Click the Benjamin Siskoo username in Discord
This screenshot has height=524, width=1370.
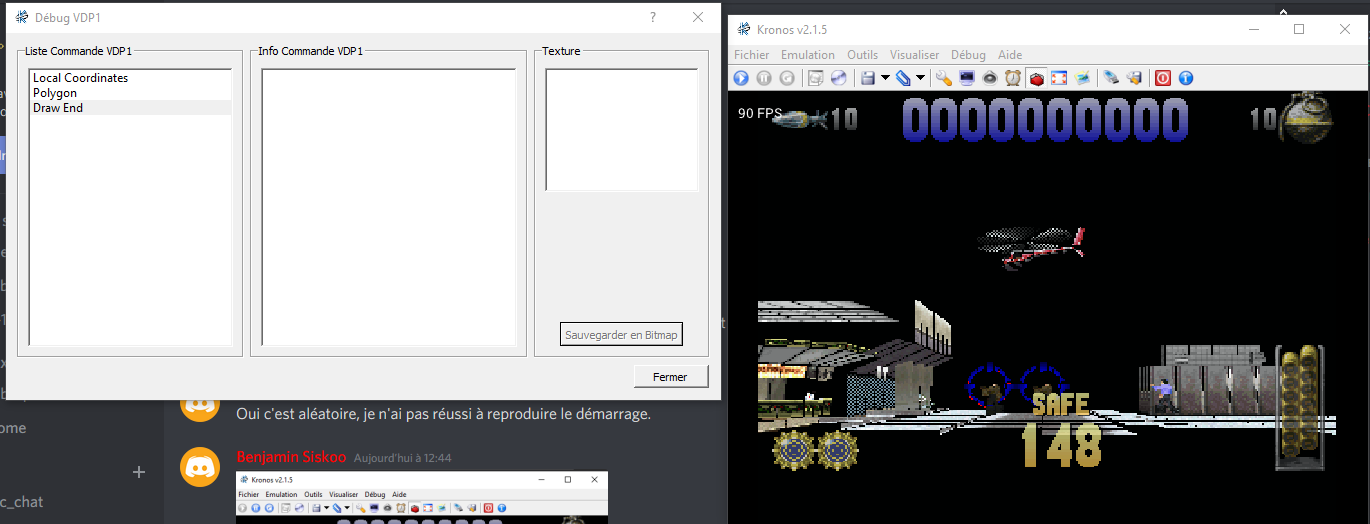coord(291,457)
